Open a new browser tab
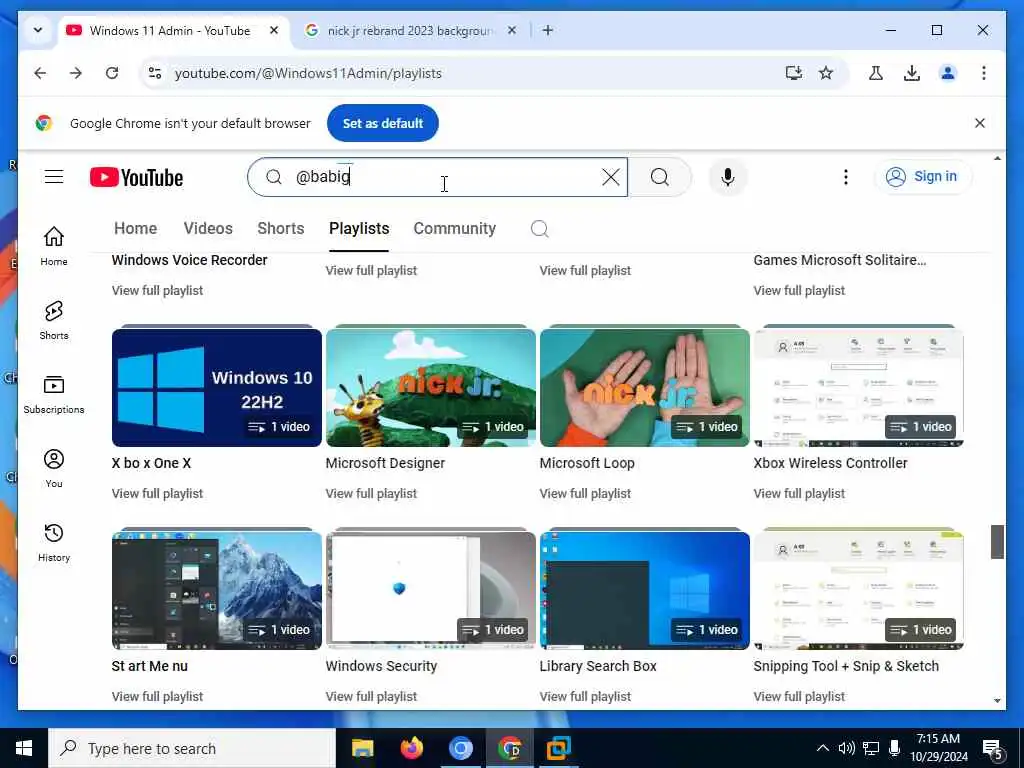Screen dimensions: 1024x768 coord(548,30)
